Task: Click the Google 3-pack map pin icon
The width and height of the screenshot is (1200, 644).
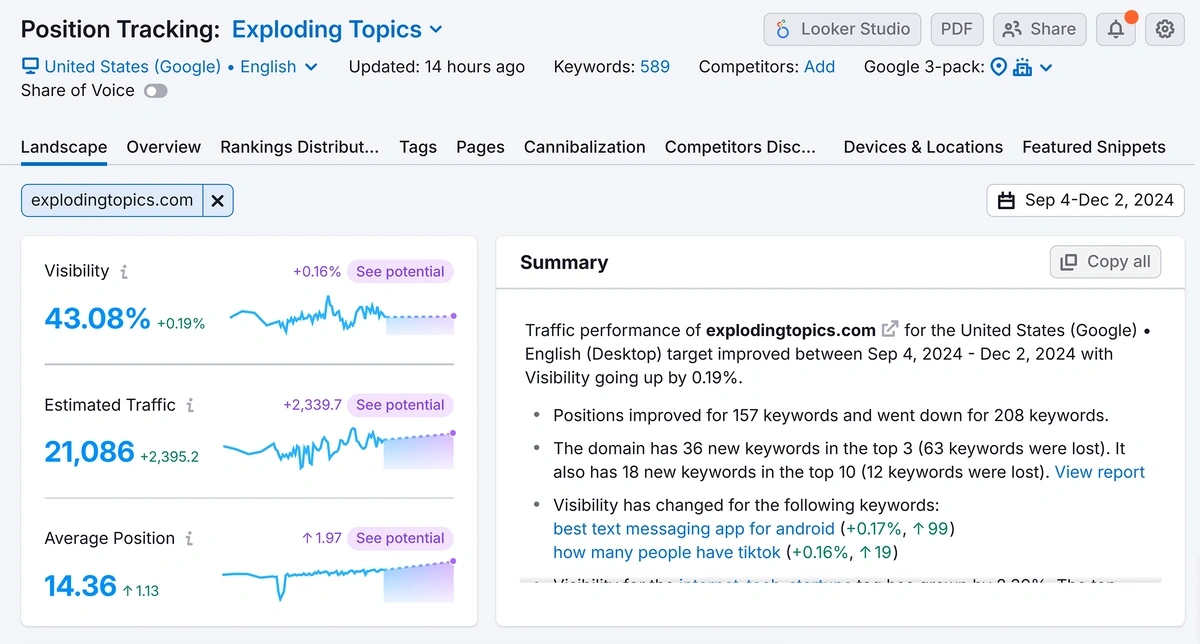Action: click(x=998, y=67)
